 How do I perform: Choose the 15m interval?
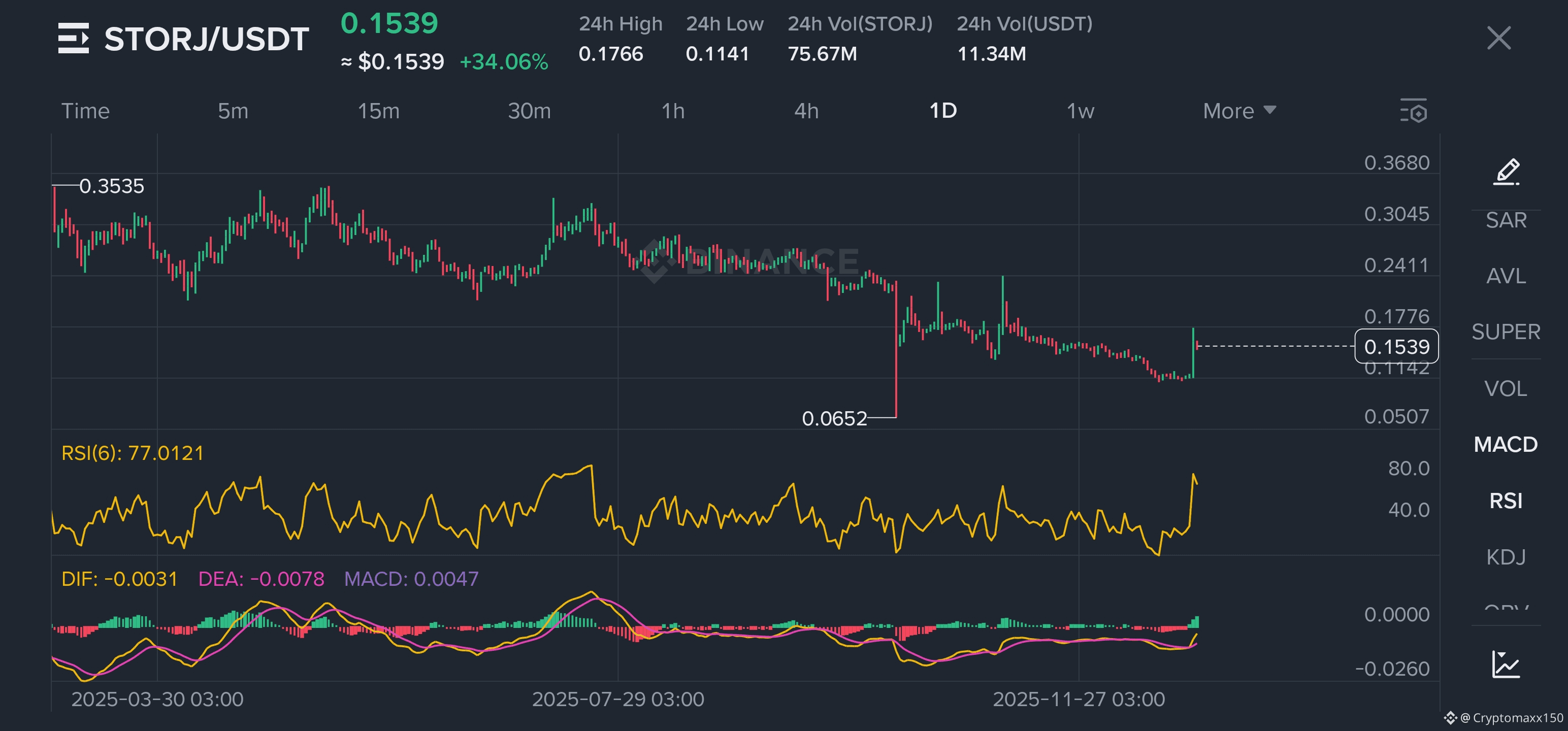[x=378, y=111]
